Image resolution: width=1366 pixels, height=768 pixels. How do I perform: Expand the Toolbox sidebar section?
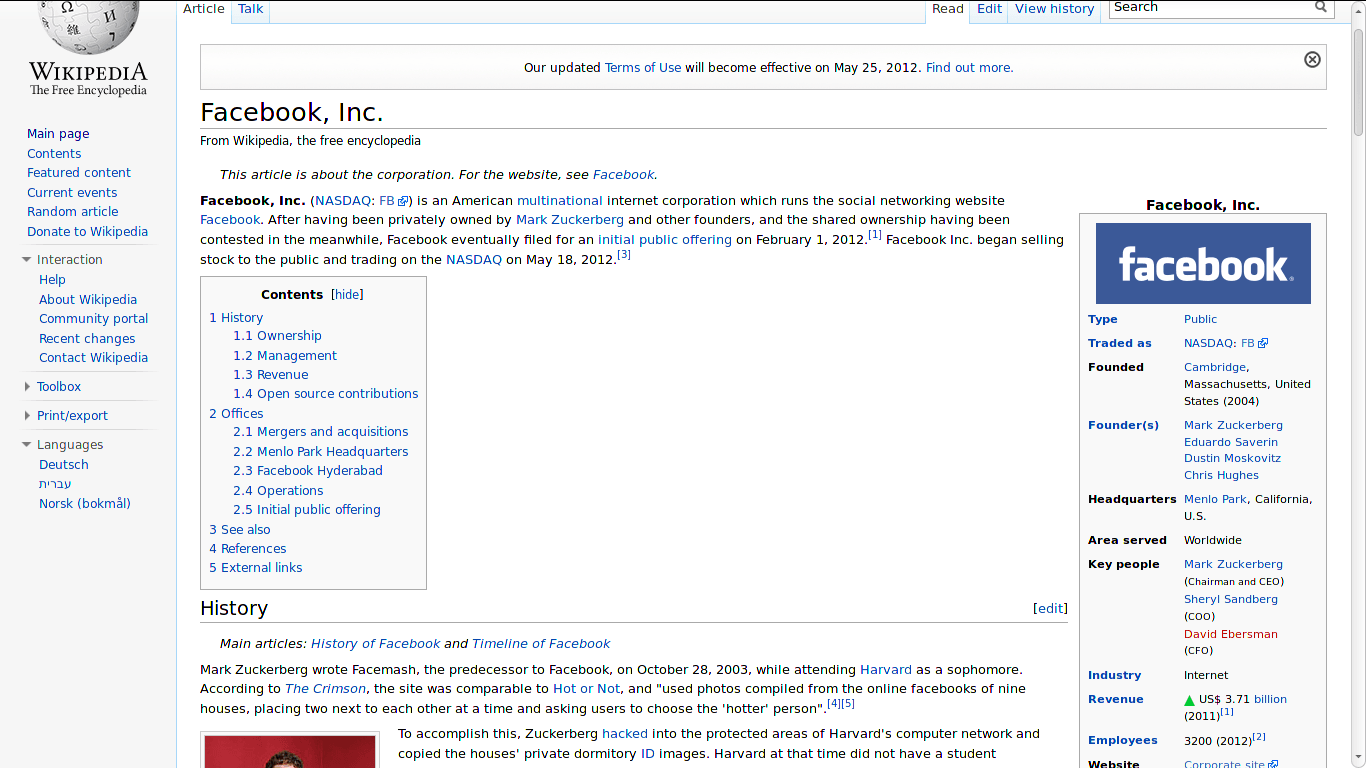(27, 387)
